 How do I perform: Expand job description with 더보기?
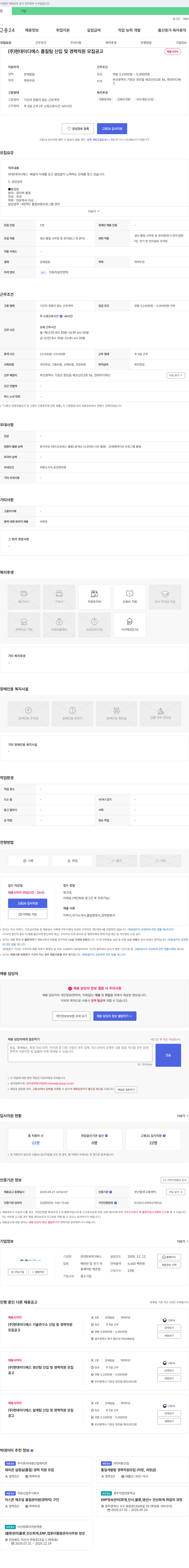(94, 211)
